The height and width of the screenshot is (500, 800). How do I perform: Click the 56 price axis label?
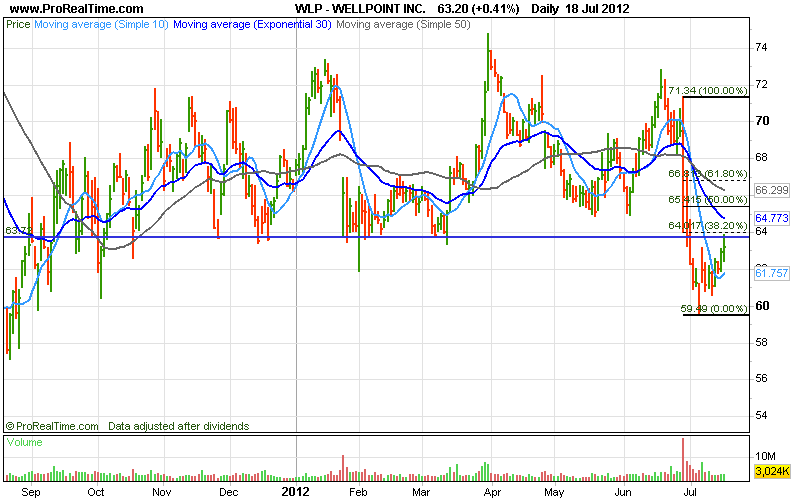tap(761, 379)
